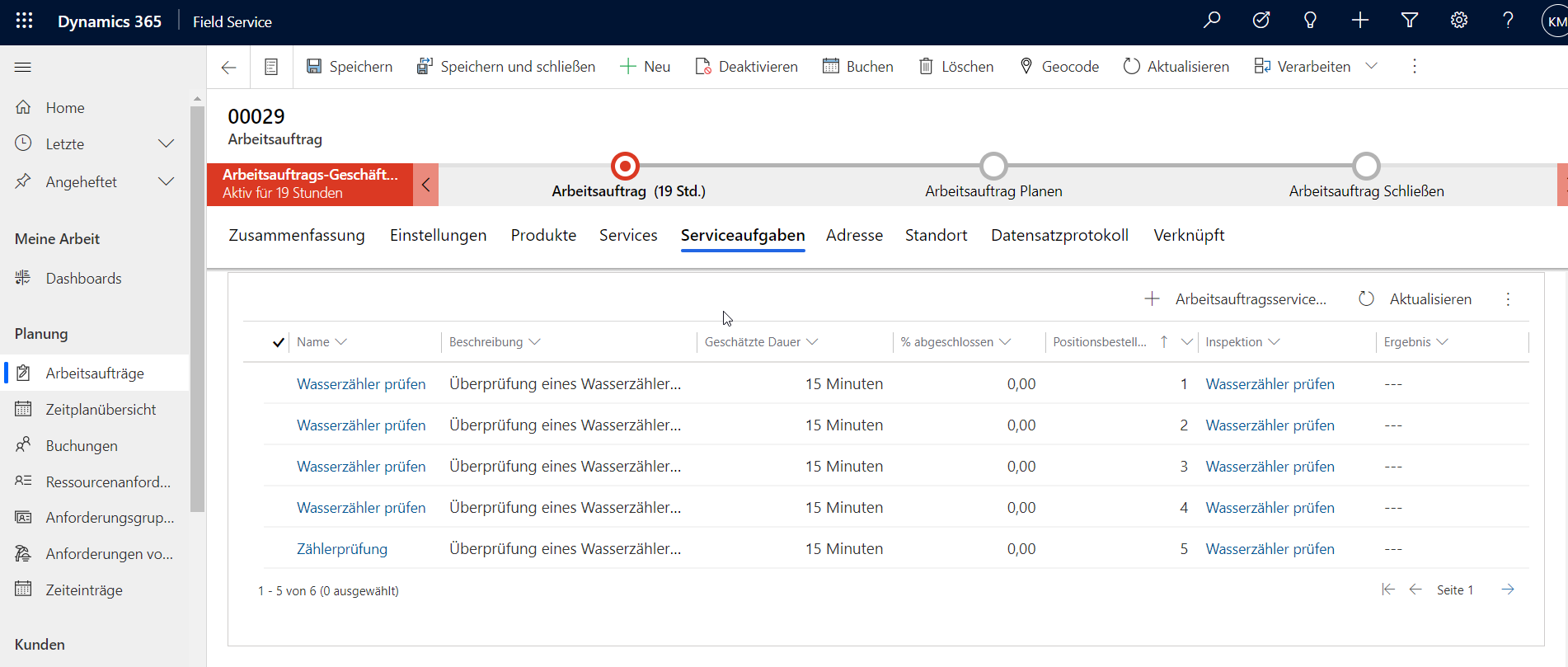Toggle the select-all checkmark in grid header
The image size is (1568, 667).
279,342
